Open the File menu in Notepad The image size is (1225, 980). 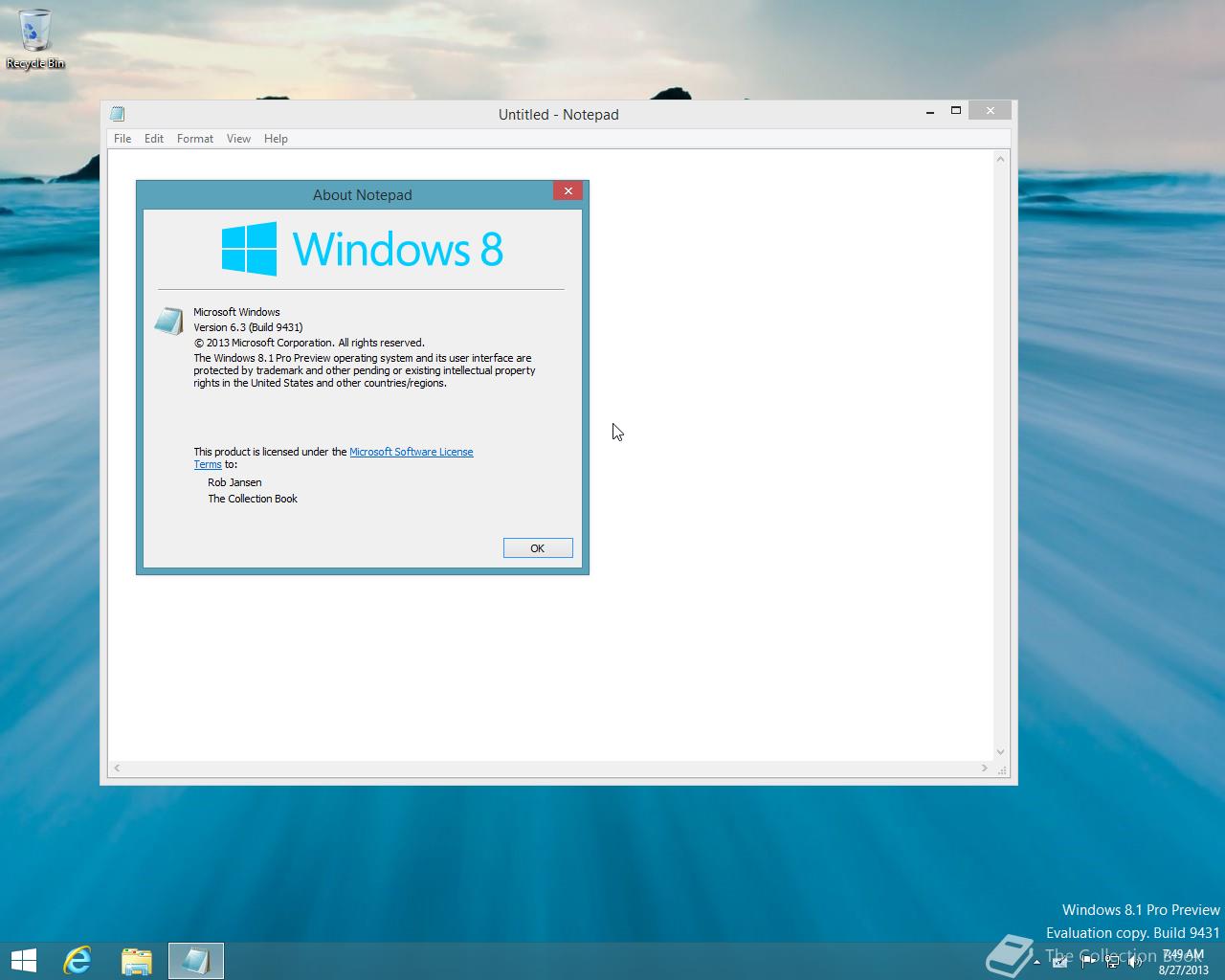tap(122, 139)
